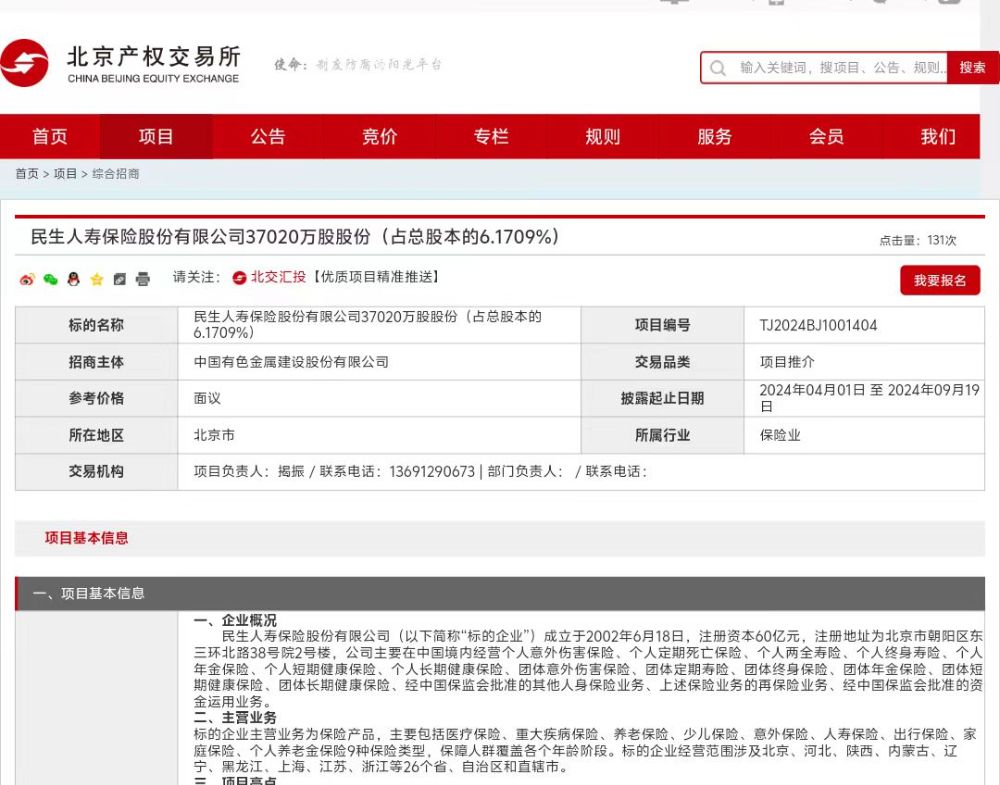The image size is (1000, 785).
Task: Go to 项目 in the breadcrumb
Action: (65, 173)
